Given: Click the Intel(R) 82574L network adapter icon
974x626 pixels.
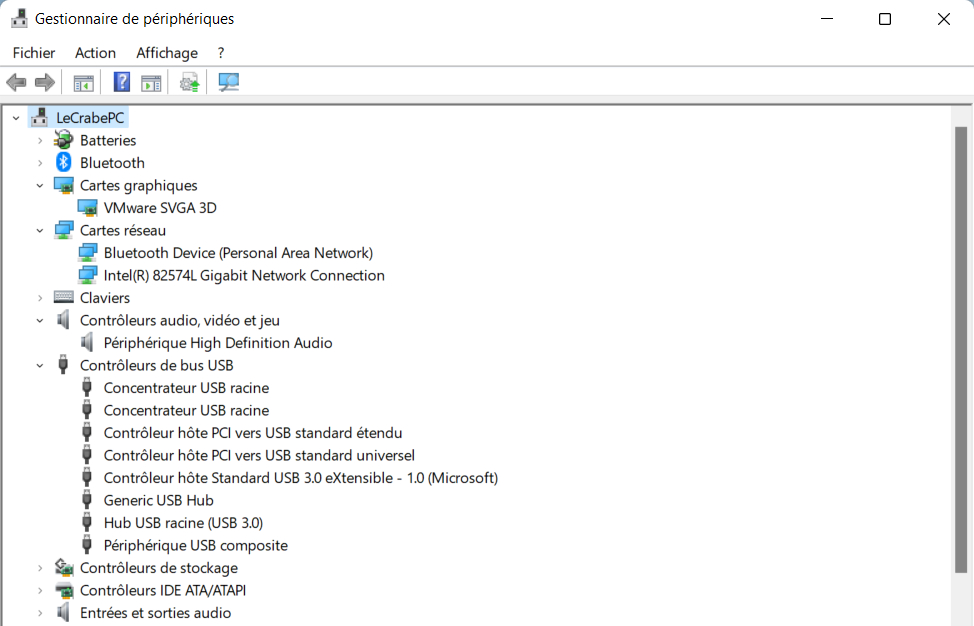Looking at the screenshot, I should [87, 275].
